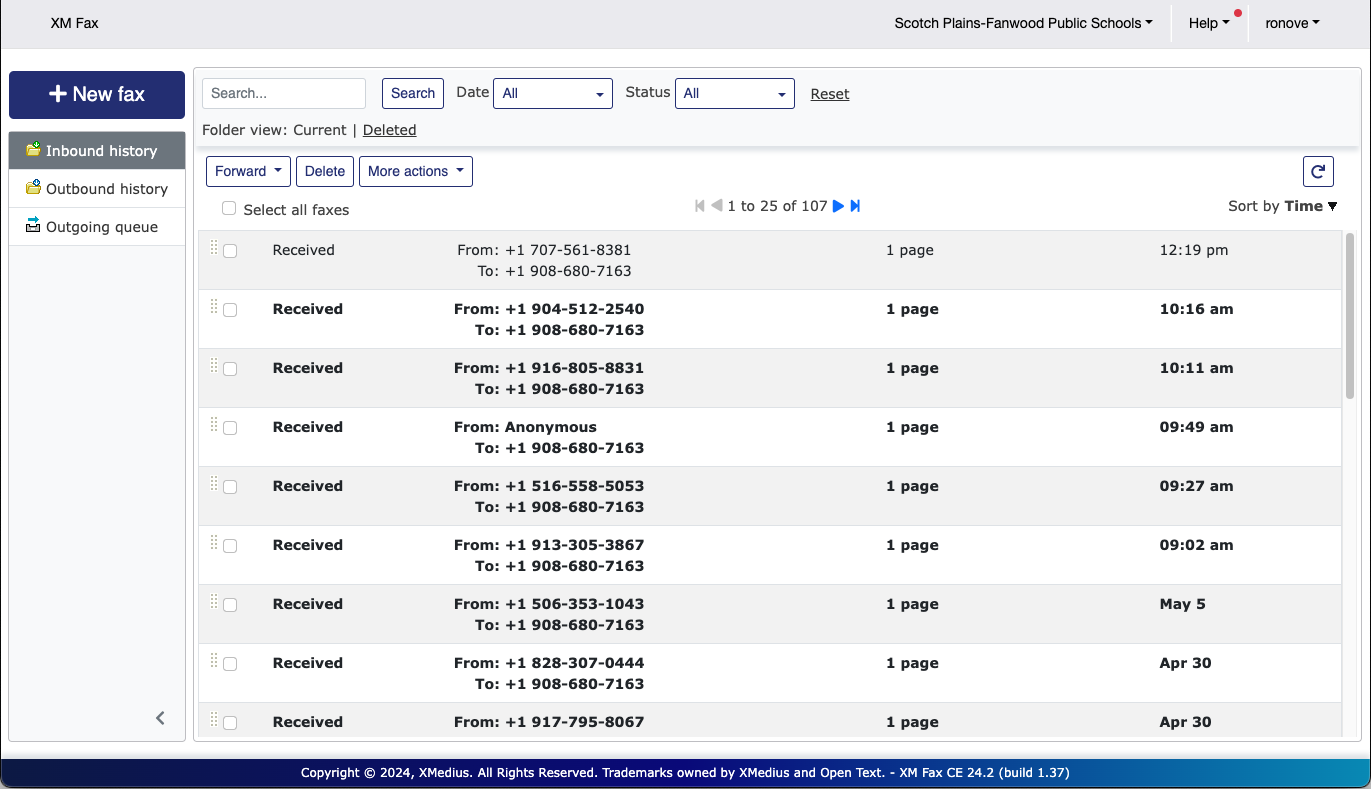The width and height of the screenshot is (1371, 789).
Task: Jump to last page arrow
Action: (856, 206)
